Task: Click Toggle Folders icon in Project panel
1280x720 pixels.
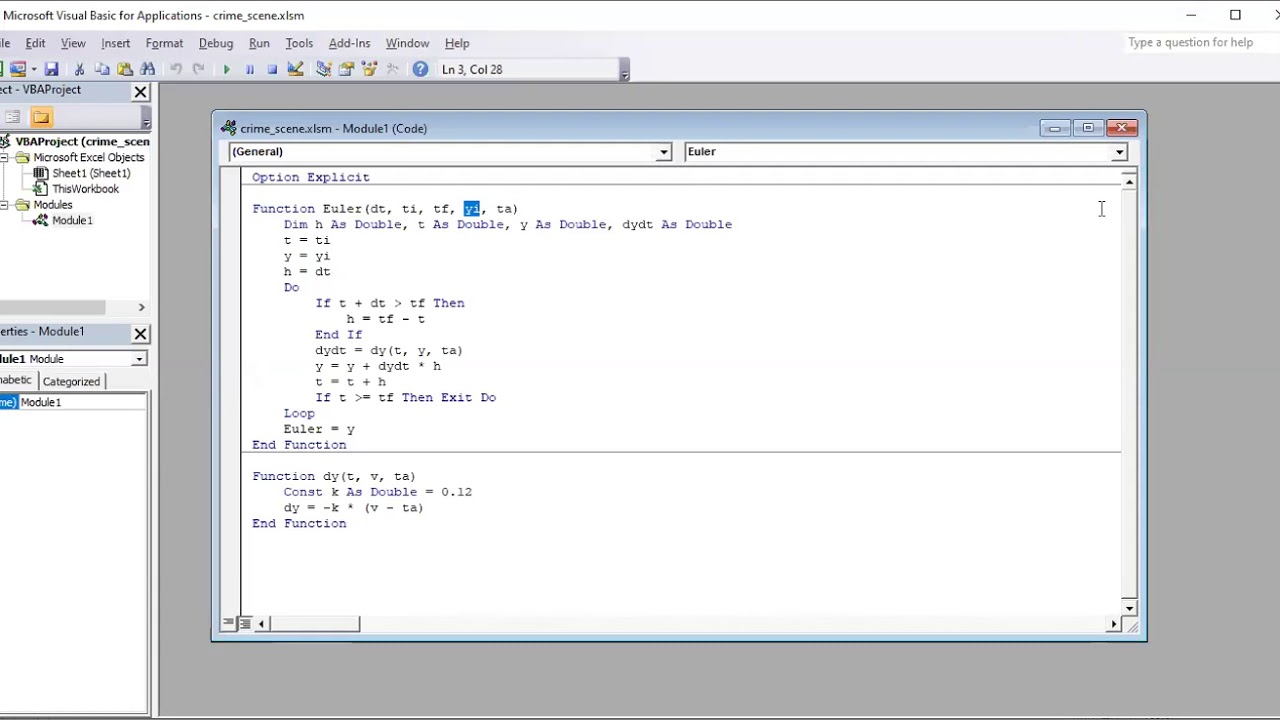Action: pyautogui.click(x=41, y=117)
